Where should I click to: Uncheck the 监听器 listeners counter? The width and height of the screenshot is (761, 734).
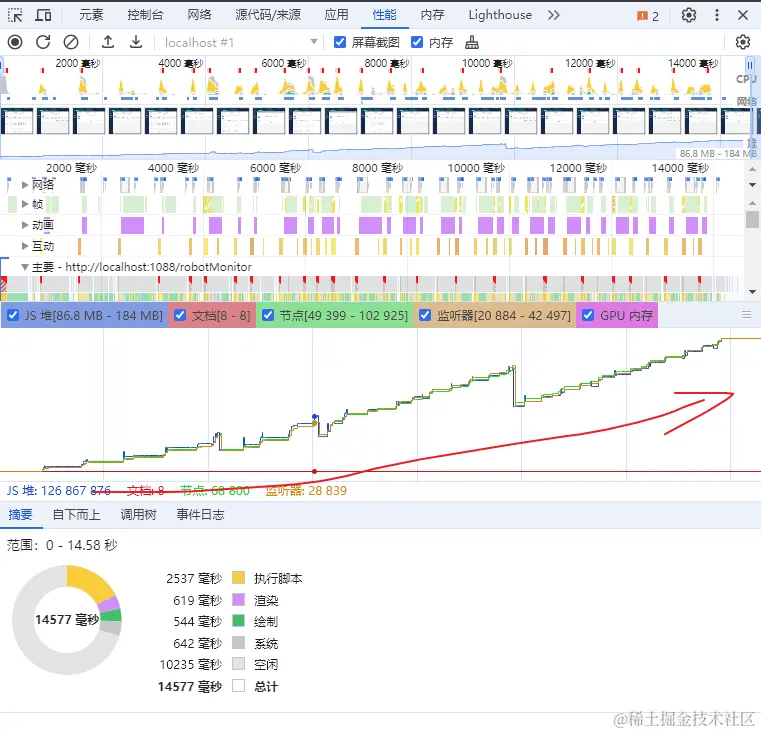(x=425, y=315)
